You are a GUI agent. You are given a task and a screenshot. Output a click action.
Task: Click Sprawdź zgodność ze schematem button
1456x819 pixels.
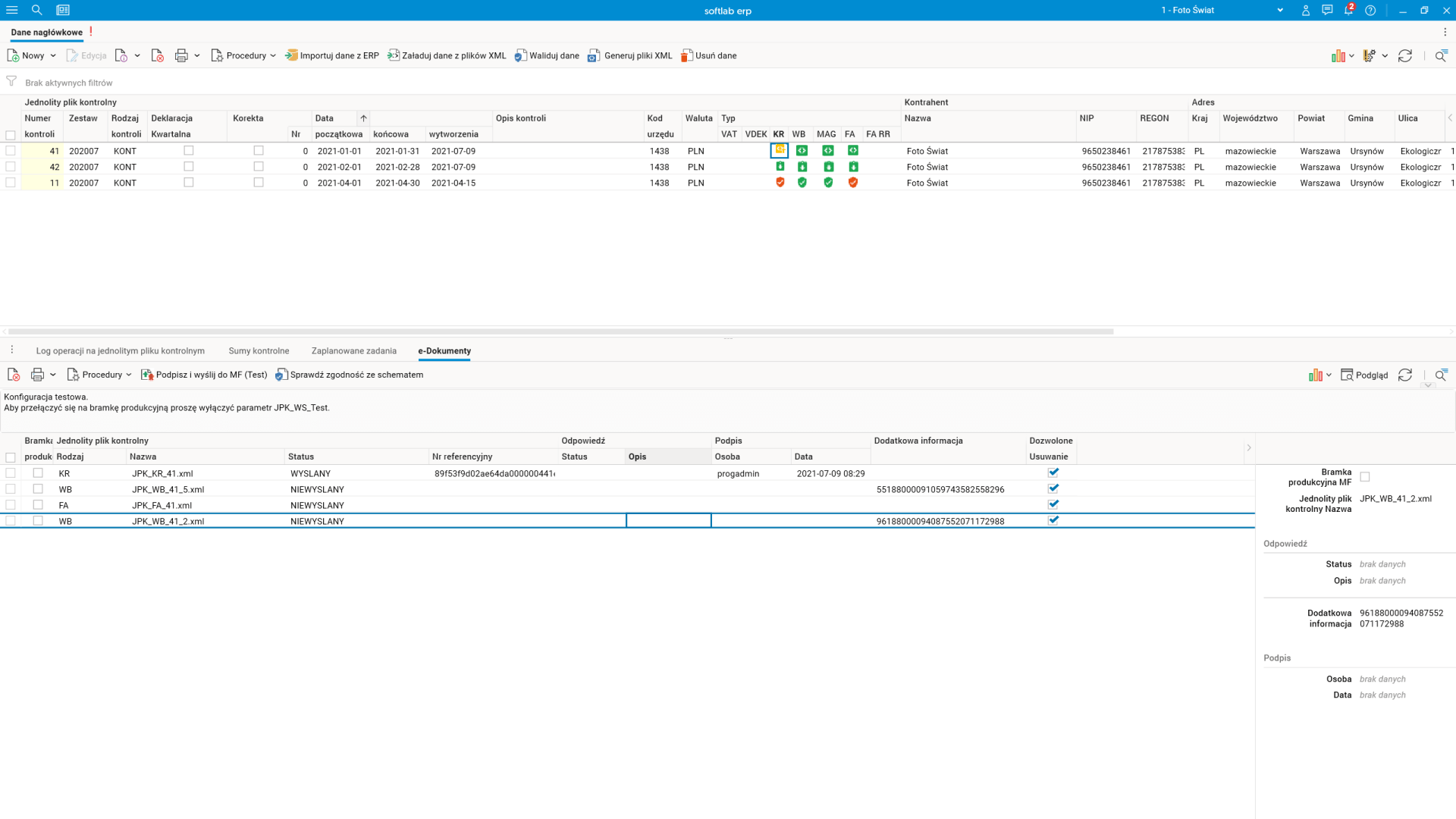(x=350, y=375)
